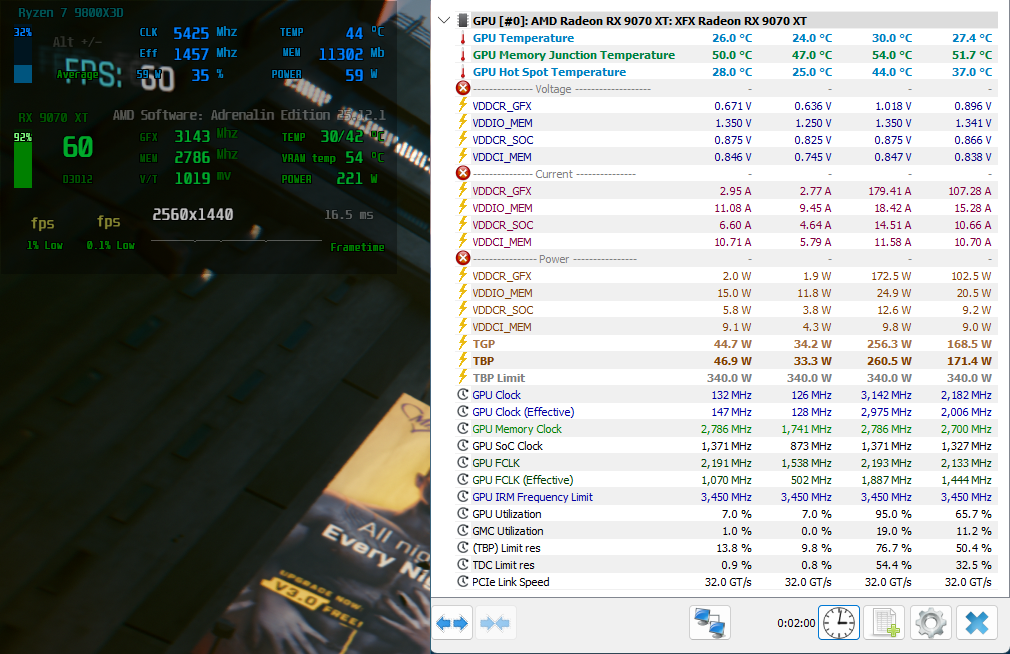
Task: Select the GPU Temperature sensor label
Action: [523, 38]
